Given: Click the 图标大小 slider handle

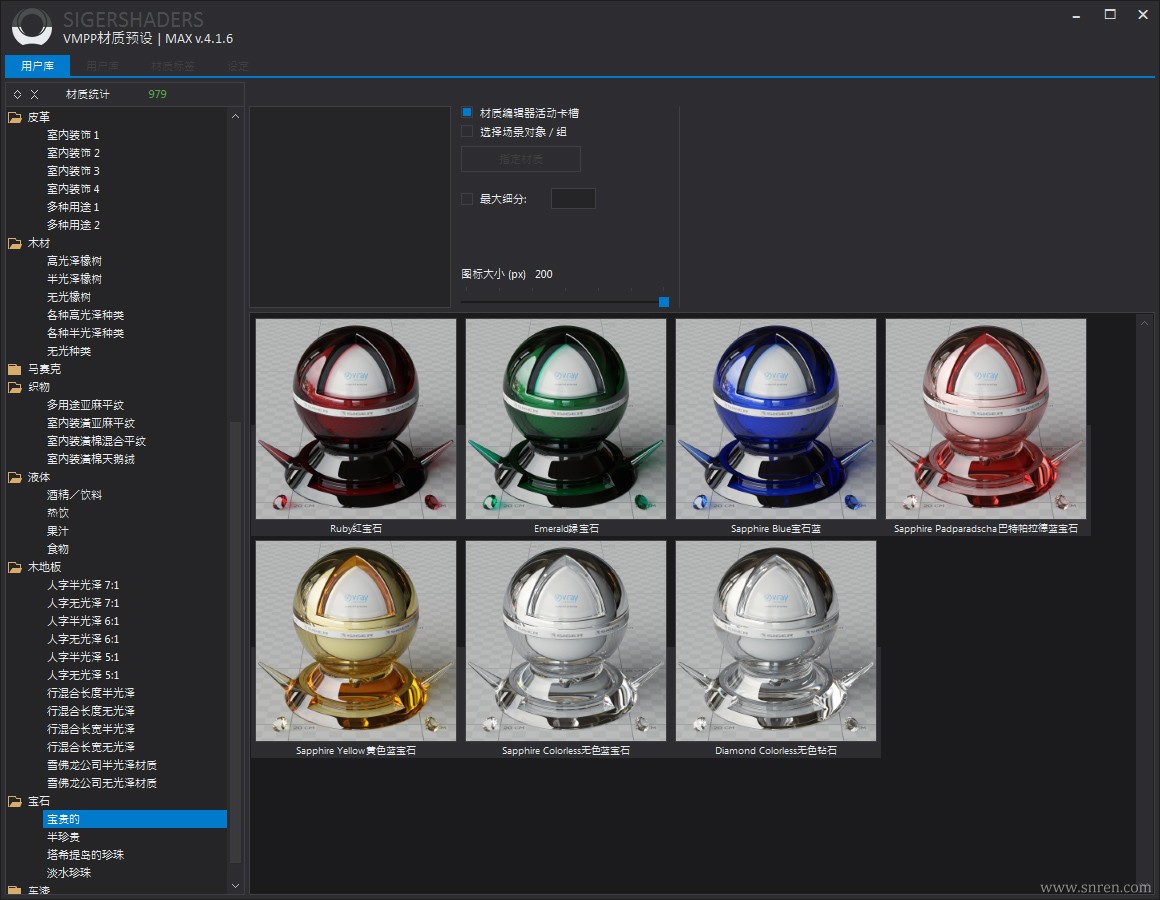Looking at the screenshot, I should (663, 301).
